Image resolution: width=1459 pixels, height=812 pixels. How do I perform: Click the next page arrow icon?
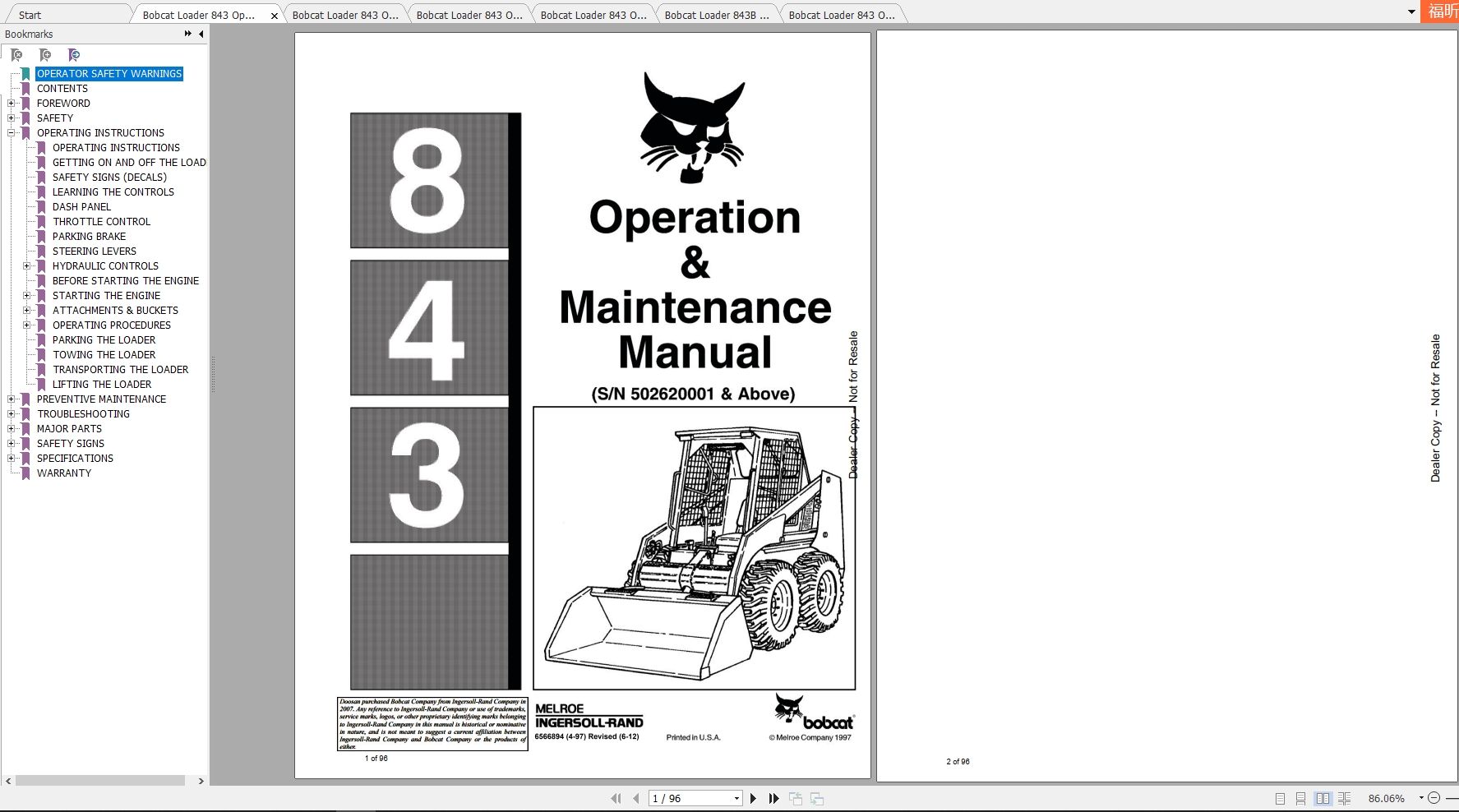tap(754, 798)
